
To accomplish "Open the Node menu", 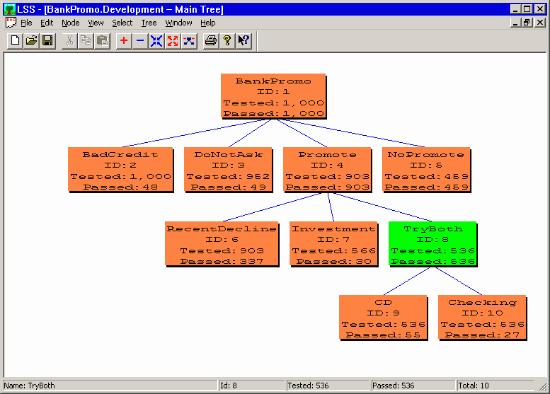I will [x=71, y=23].
